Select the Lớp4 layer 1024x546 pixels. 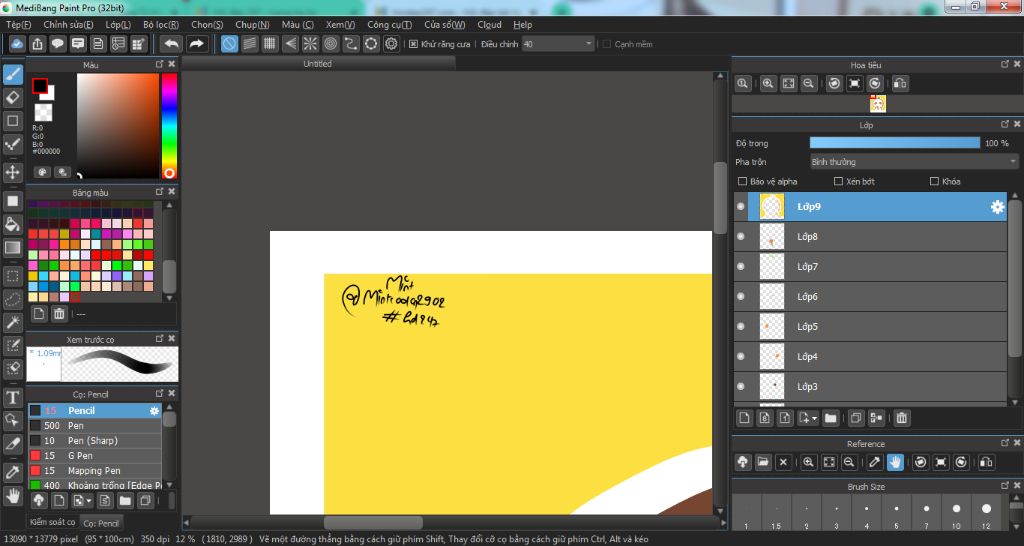(871, 357)
